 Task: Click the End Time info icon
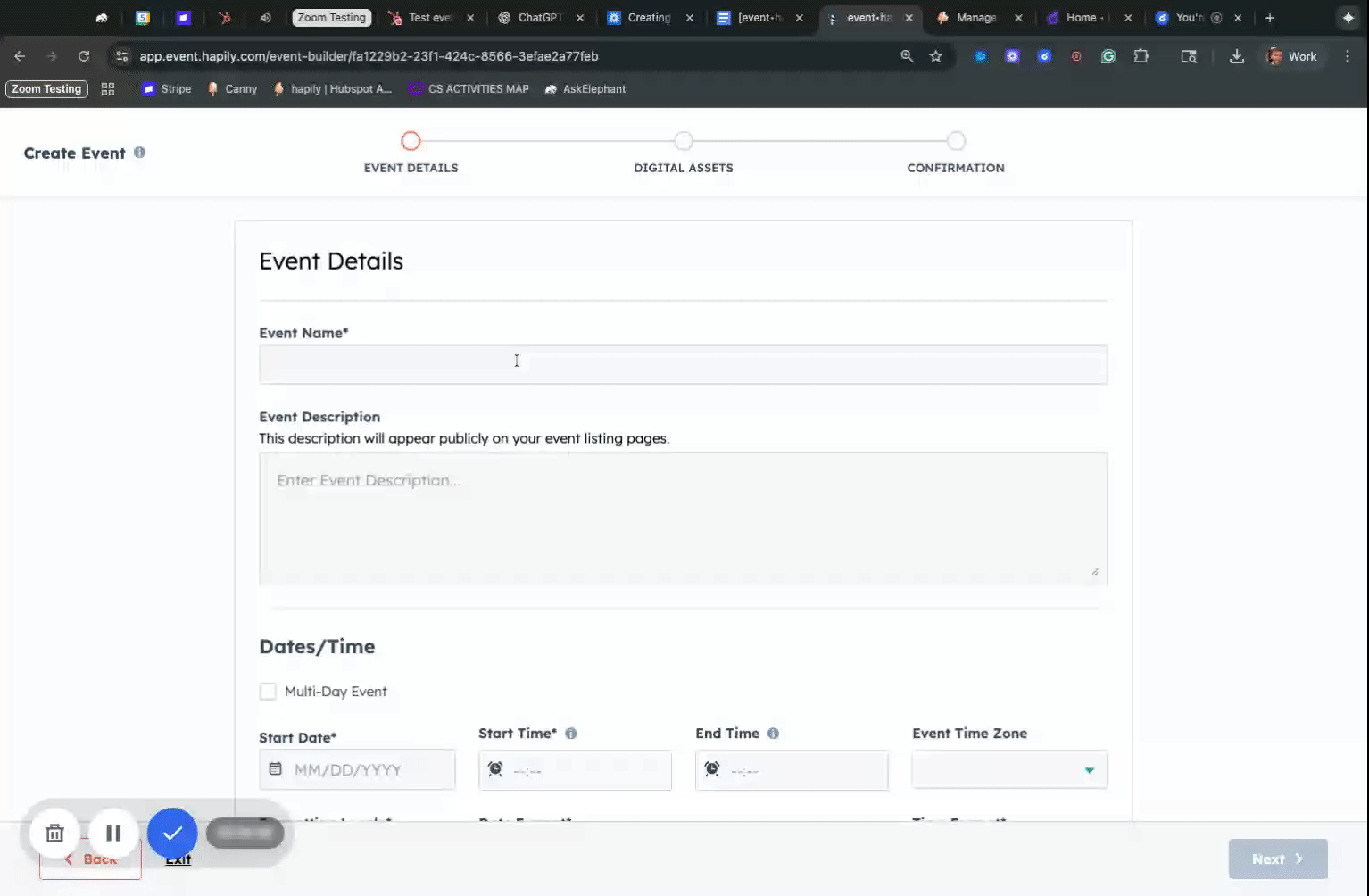point(774,734)
